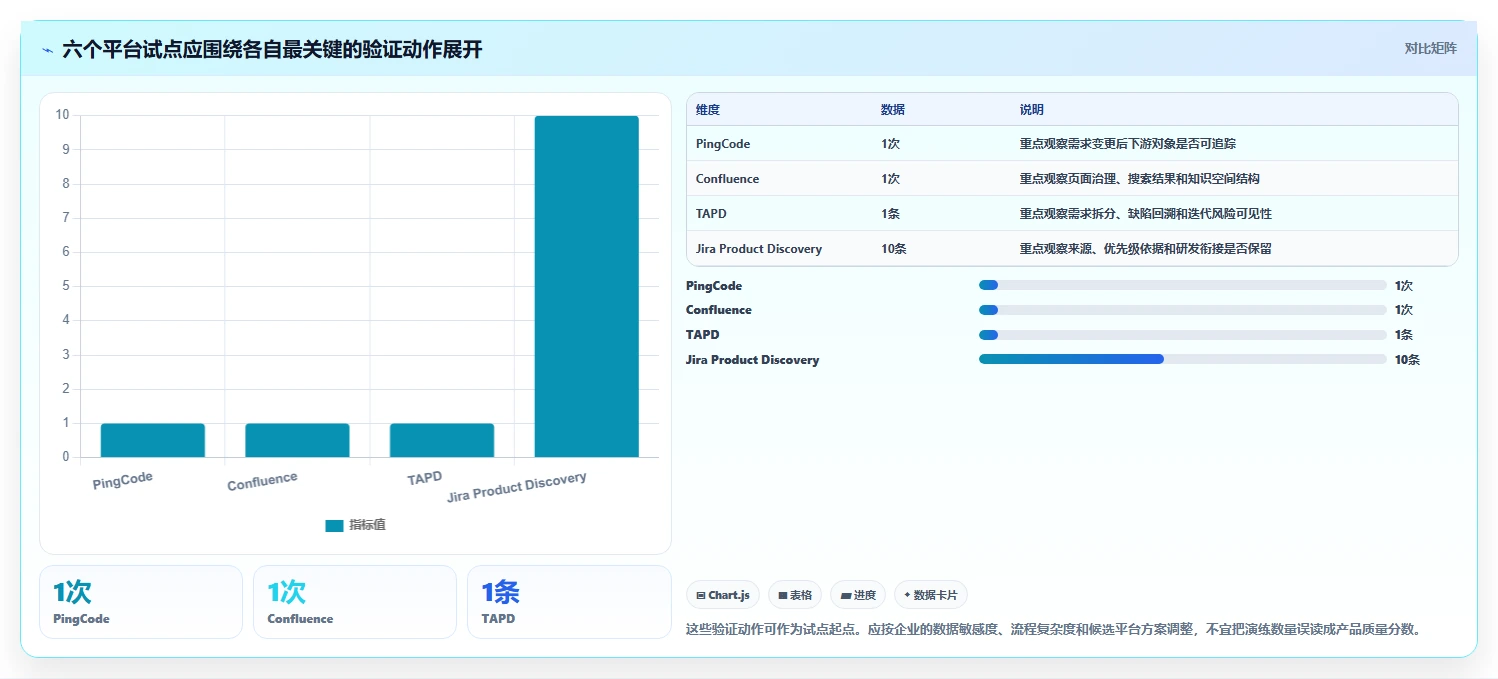Viewport: 1498px width, 679px height.
Task: Open the PingCode 1次 data card
Action: click(141, 602)
